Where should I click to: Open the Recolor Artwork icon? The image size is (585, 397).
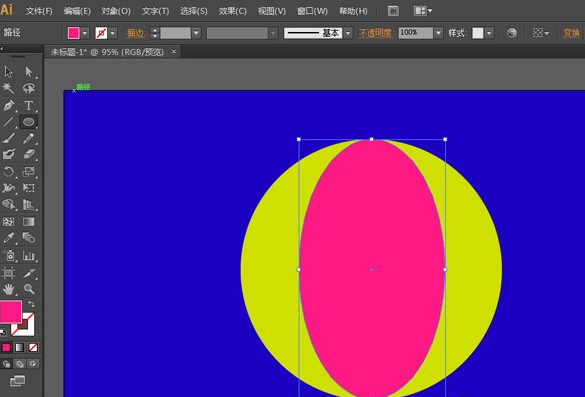coord(512,33)
